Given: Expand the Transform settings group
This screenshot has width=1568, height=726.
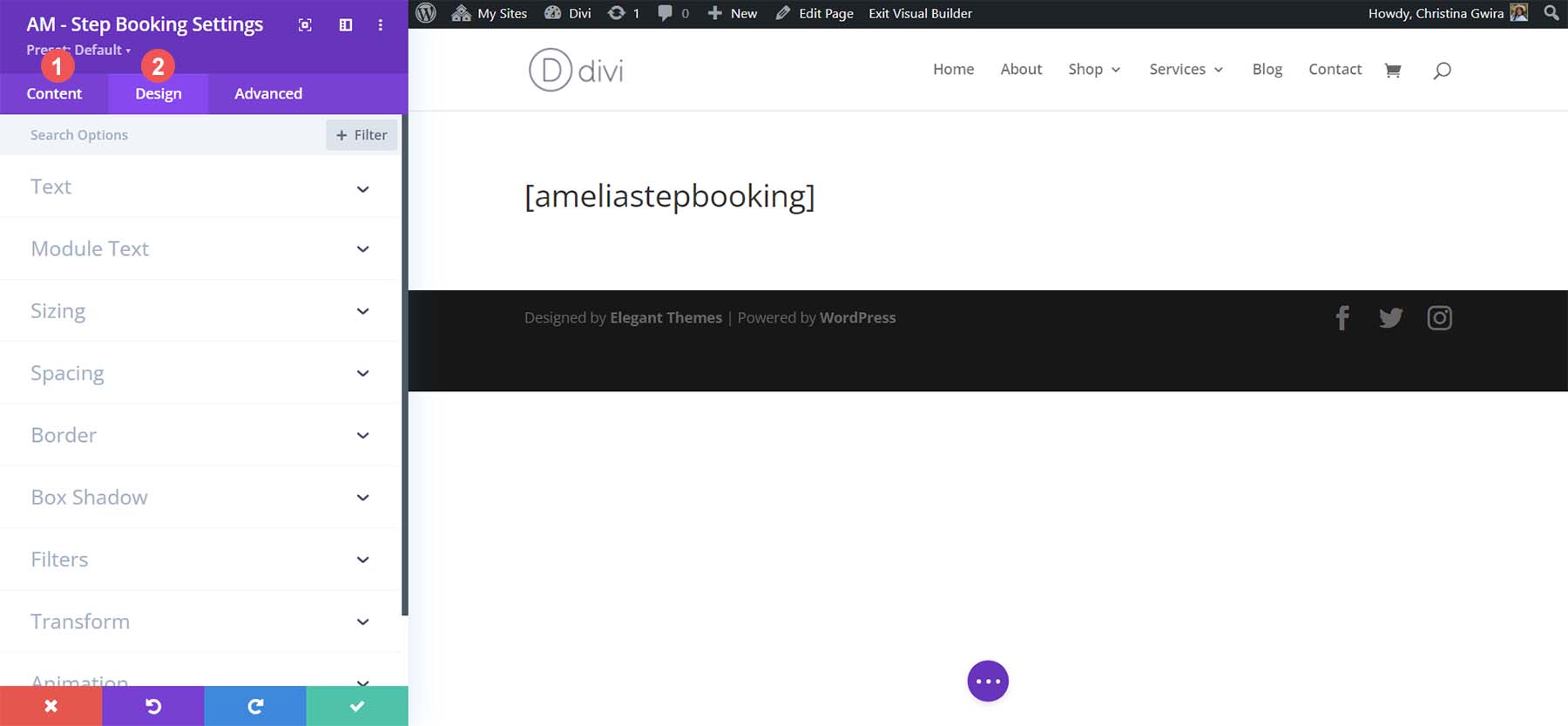Looking at the screenshot, I should coord(200,621).
